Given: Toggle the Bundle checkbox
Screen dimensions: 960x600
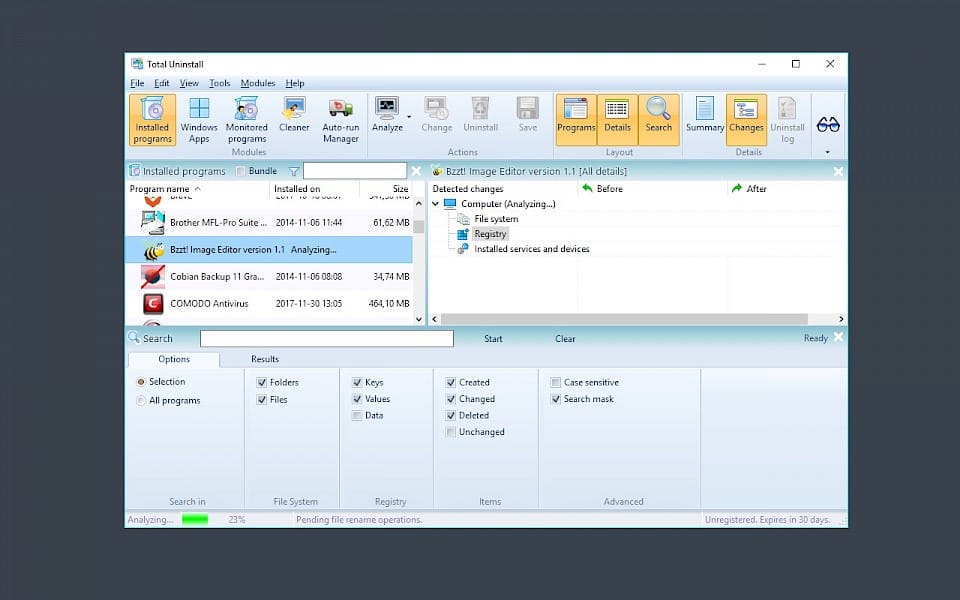Looking at the screenshot, I should point(241,171).
